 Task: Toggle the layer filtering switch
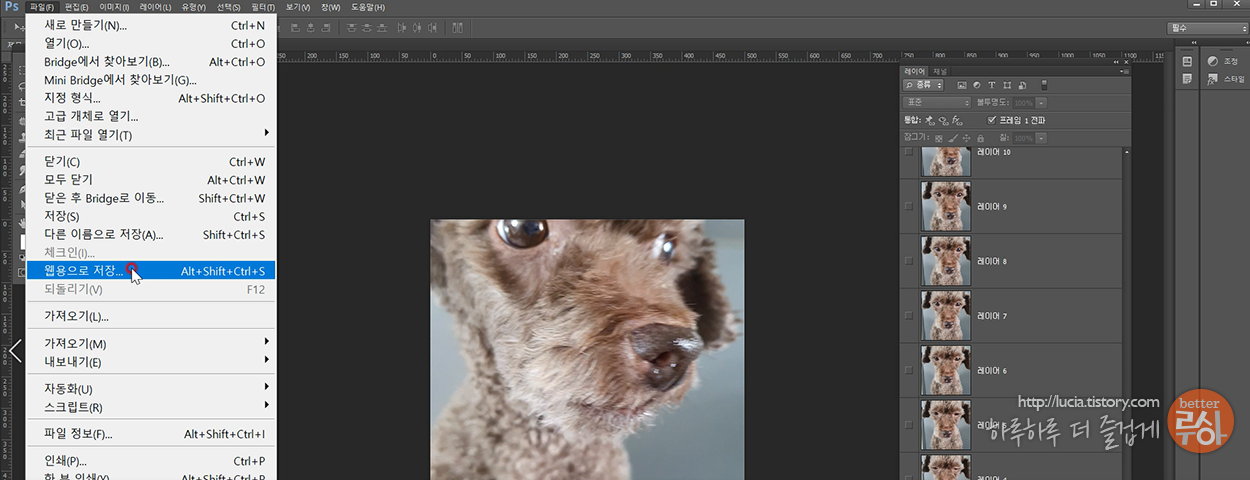[x=1044, y=85]
